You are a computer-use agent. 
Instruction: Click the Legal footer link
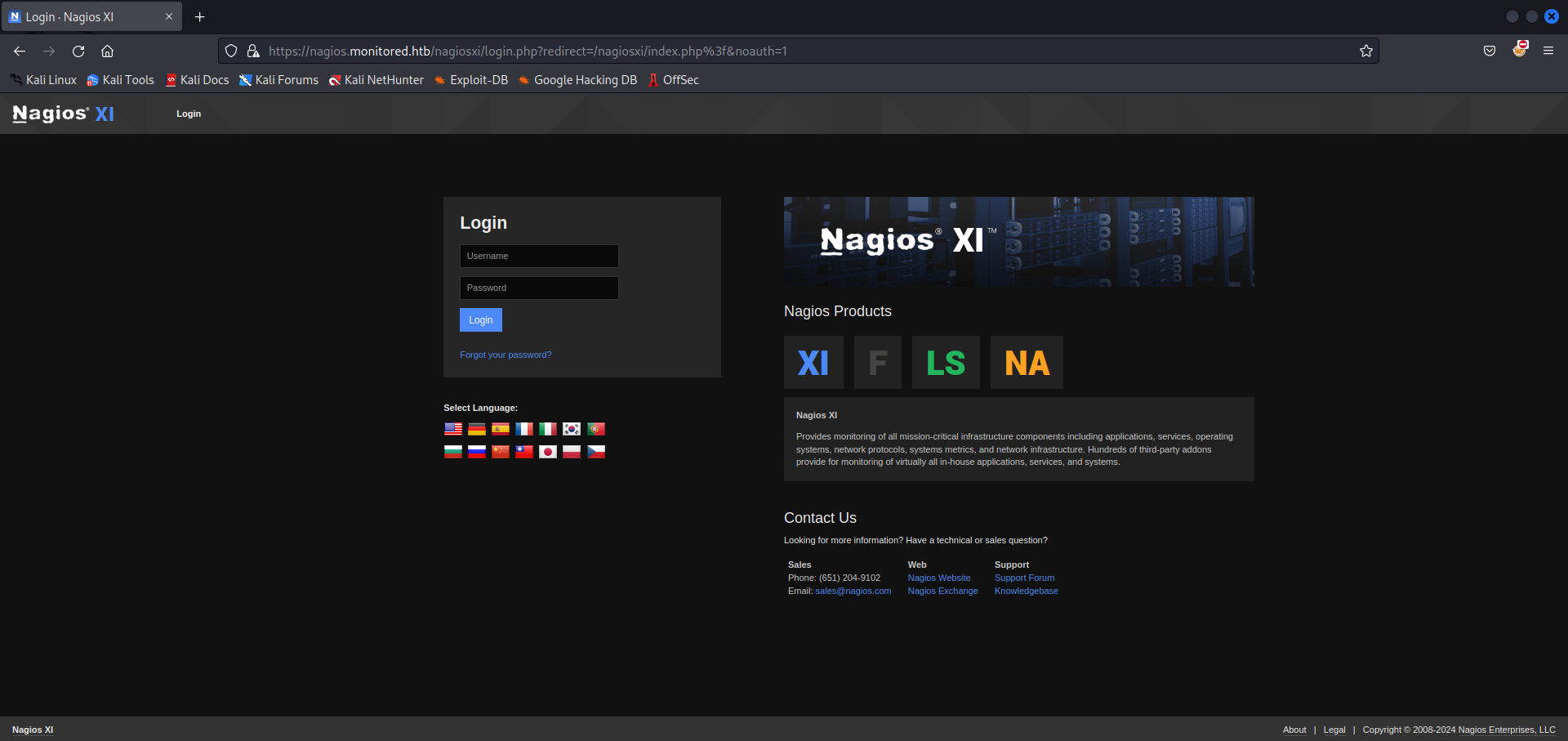[x=1334, y=730]
